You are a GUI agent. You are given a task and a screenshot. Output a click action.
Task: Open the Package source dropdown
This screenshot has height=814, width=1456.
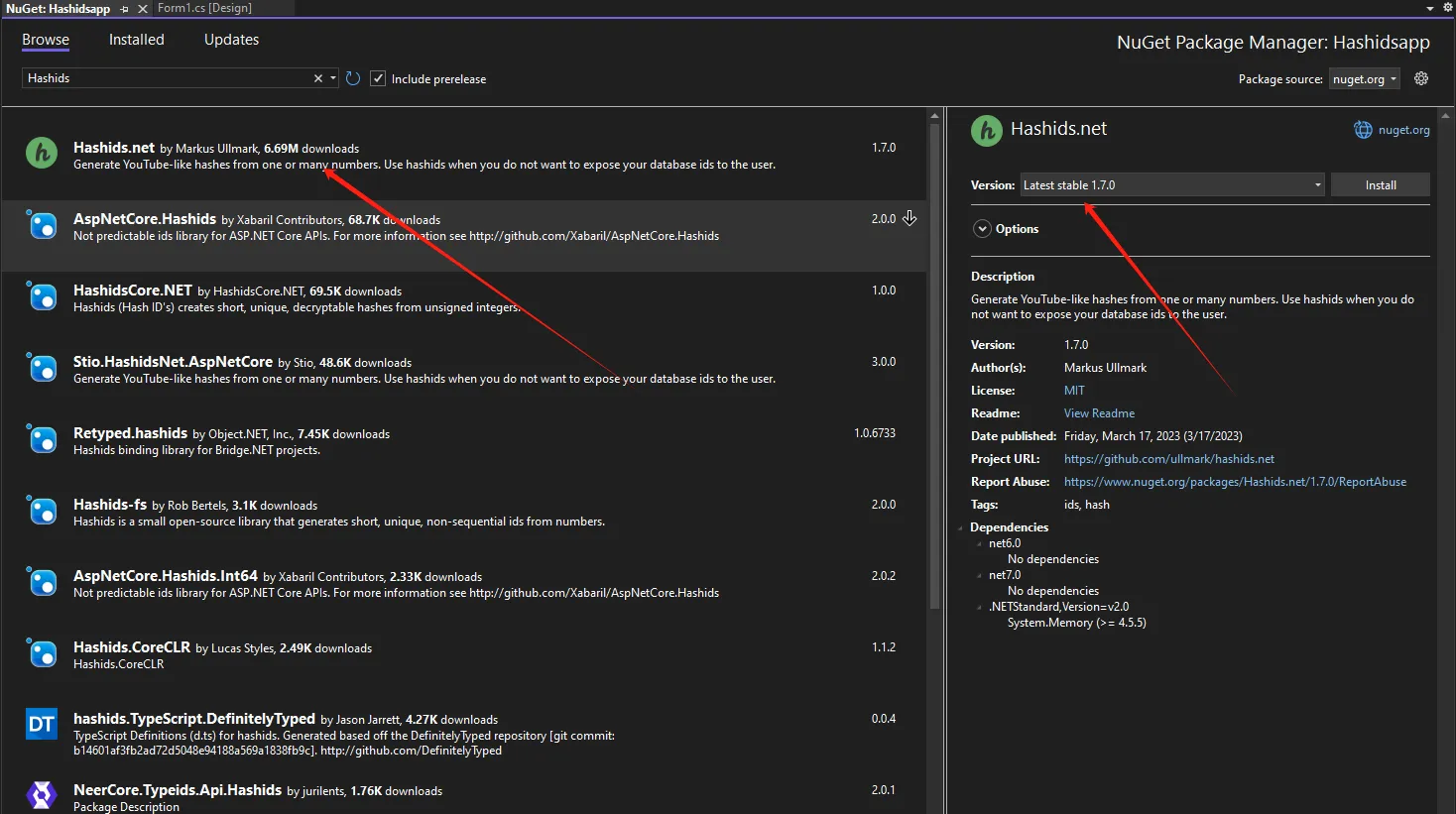(1364, 79)
